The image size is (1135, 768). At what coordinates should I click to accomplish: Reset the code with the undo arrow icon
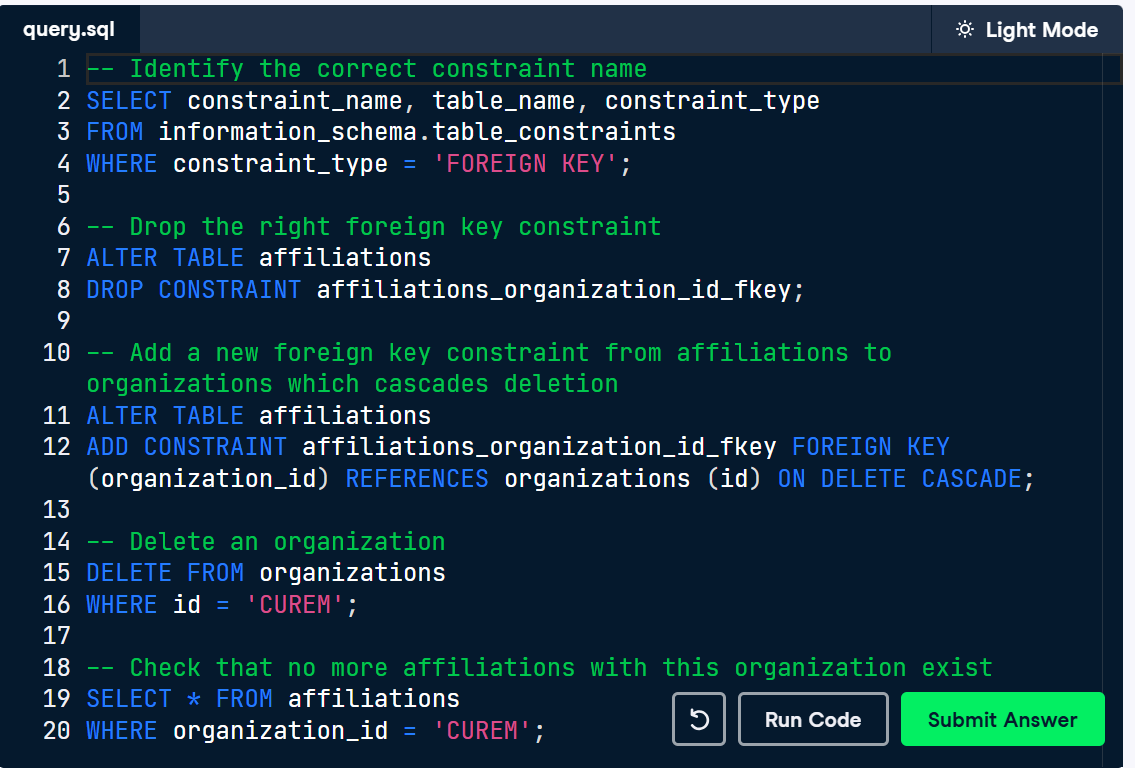click(699, 719)
